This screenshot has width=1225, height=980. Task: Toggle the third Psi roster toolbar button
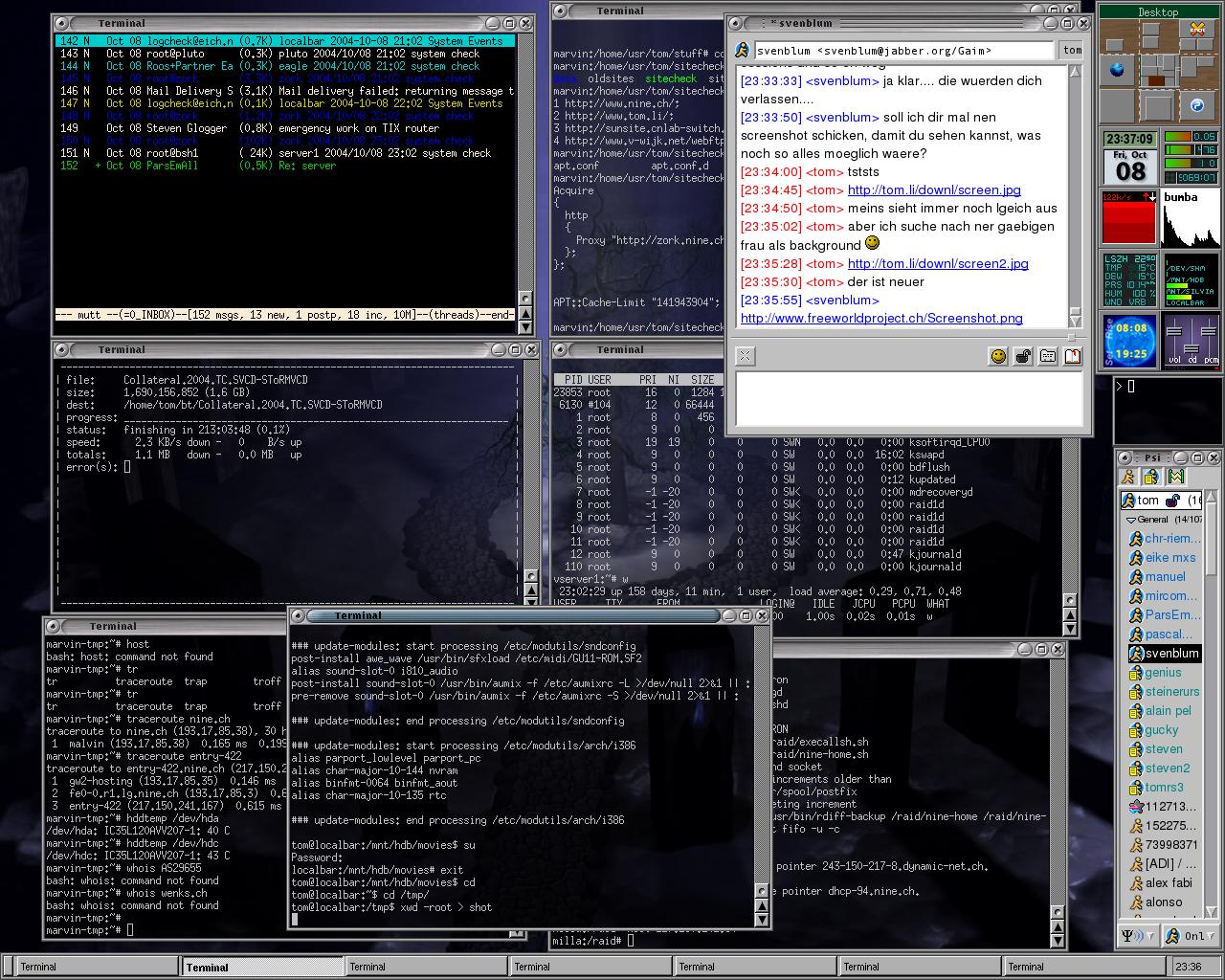click(x=1175, y=477)
